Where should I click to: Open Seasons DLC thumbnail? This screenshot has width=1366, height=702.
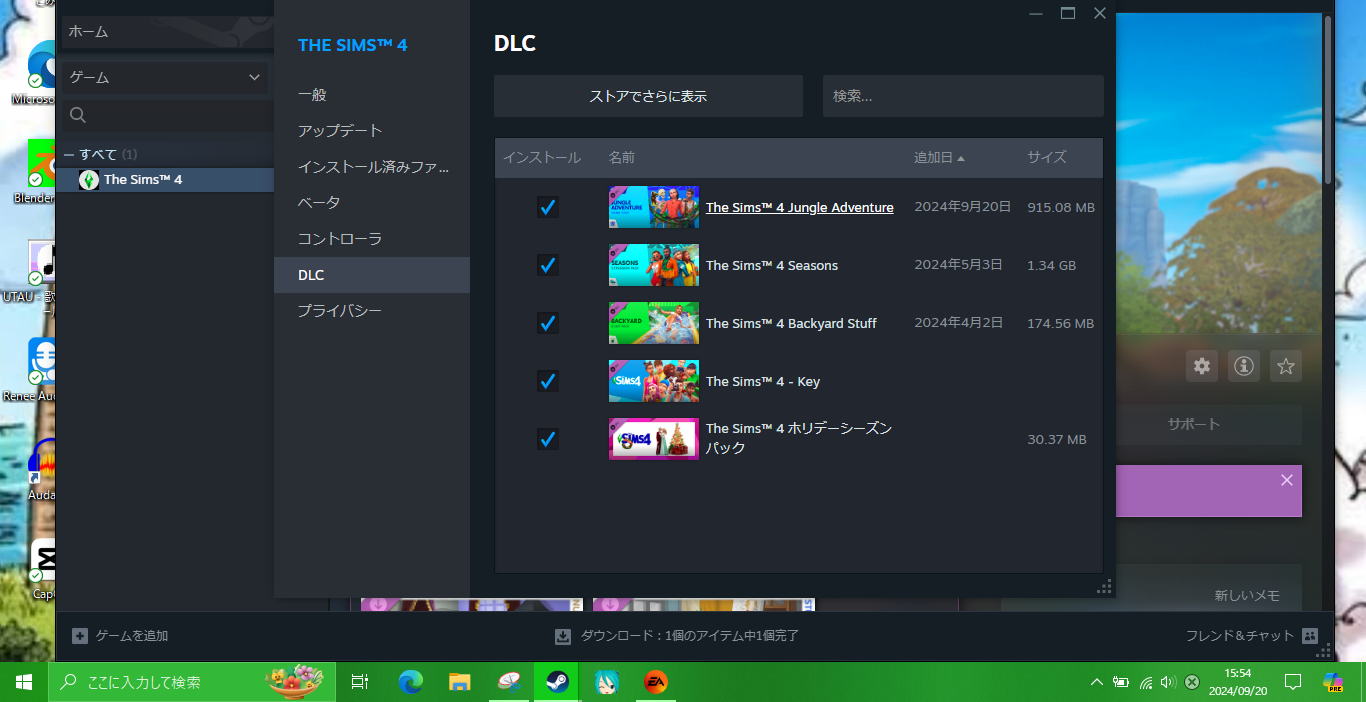click(654, 265)
